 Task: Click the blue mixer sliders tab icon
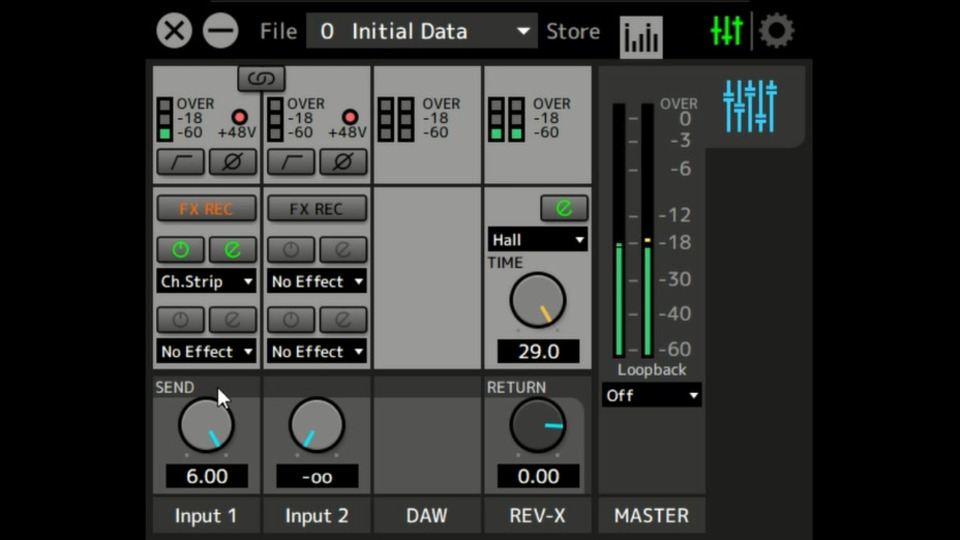point(750,107)
